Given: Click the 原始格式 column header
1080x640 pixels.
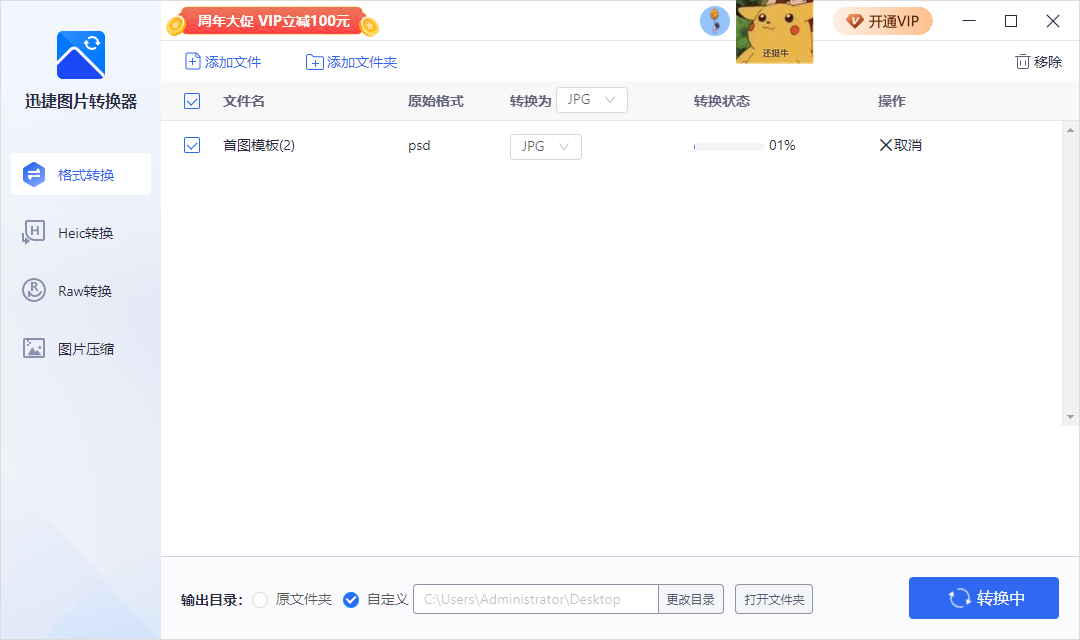Looking at the screenshot, I should tap(436, 101).
